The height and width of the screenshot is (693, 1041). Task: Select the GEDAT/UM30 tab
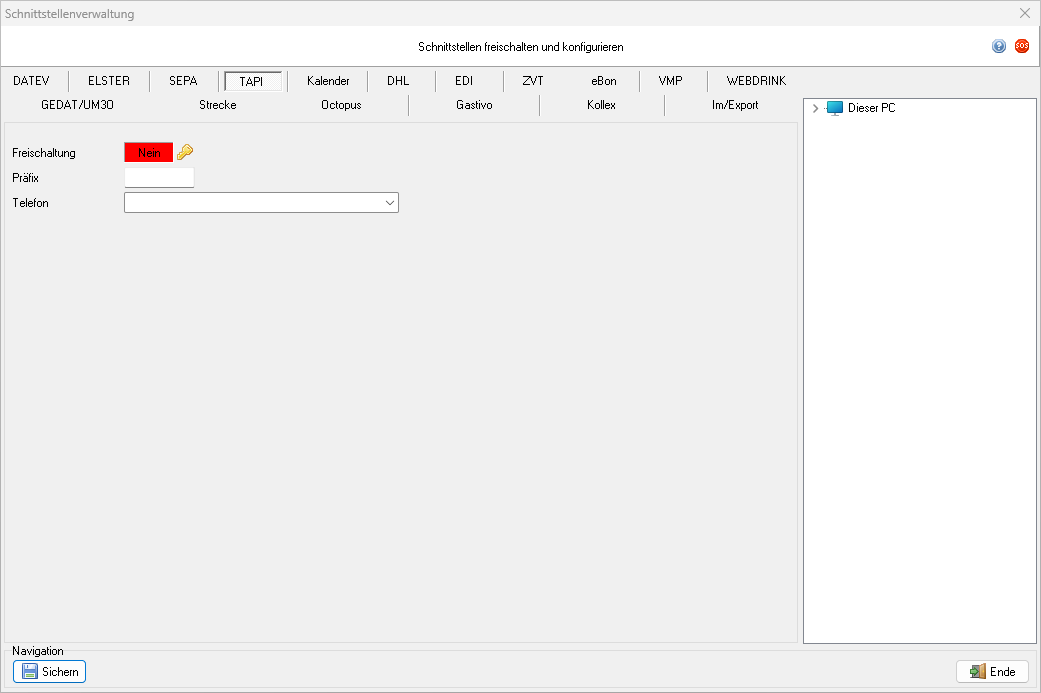(85, 105)
